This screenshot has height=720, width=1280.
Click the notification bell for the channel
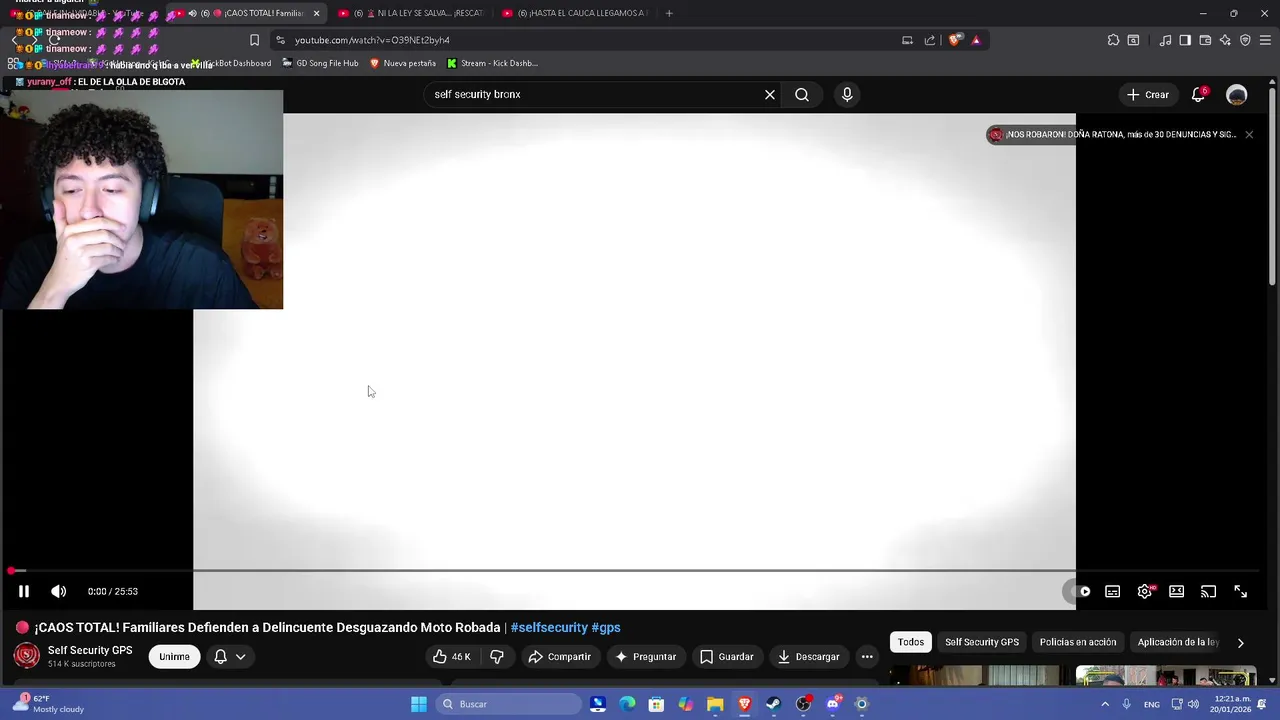pos(220,657)
